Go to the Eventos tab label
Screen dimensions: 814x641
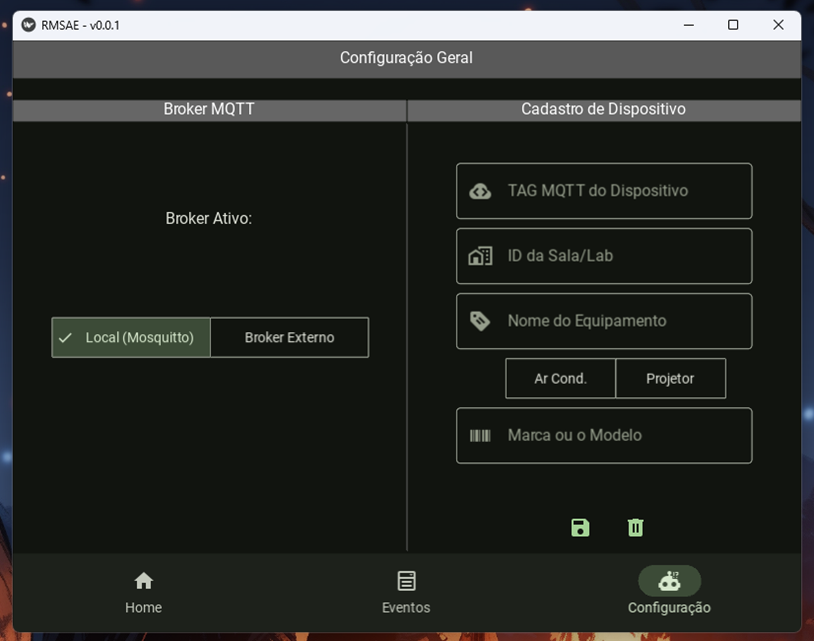(406, 608)
